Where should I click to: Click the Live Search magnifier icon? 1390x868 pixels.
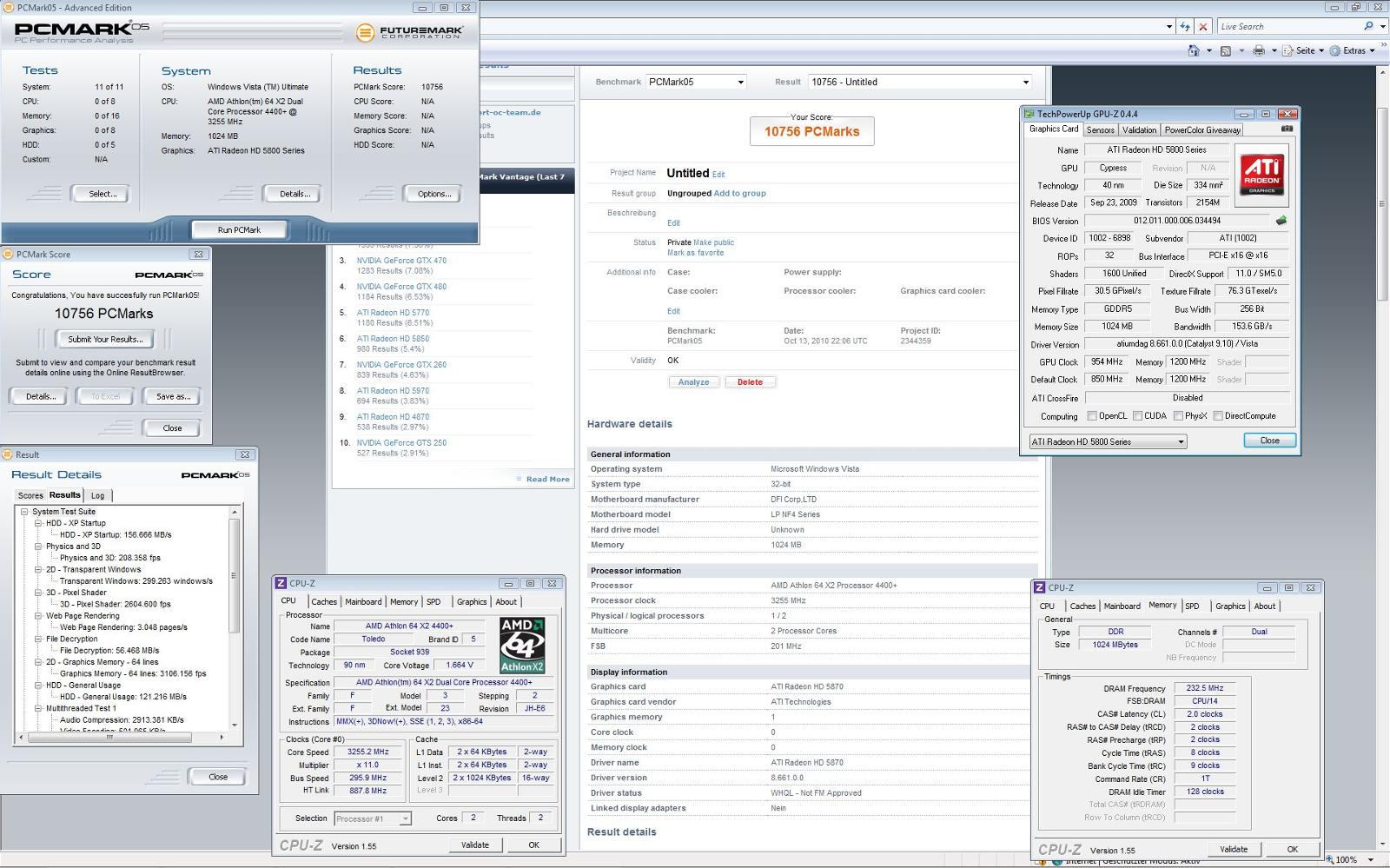click(x=1368, y=26)
